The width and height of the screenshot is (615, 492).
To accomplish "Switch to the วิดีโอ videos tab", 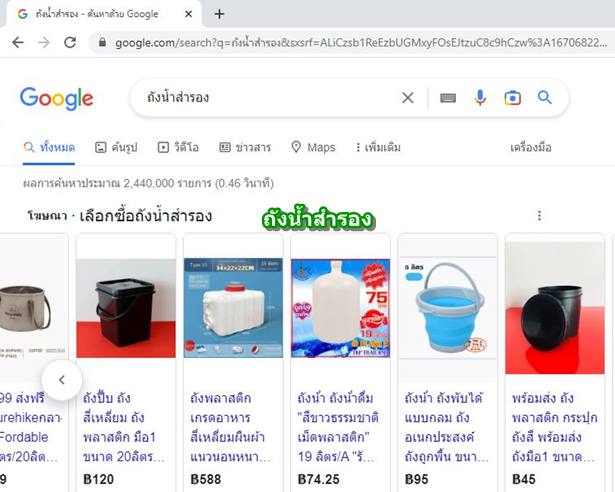I will click(178, 148).
